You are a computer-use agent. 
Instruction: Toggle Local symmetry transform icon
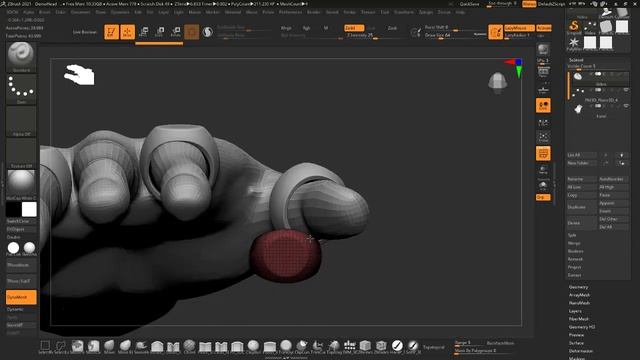(x=543, y=105)
